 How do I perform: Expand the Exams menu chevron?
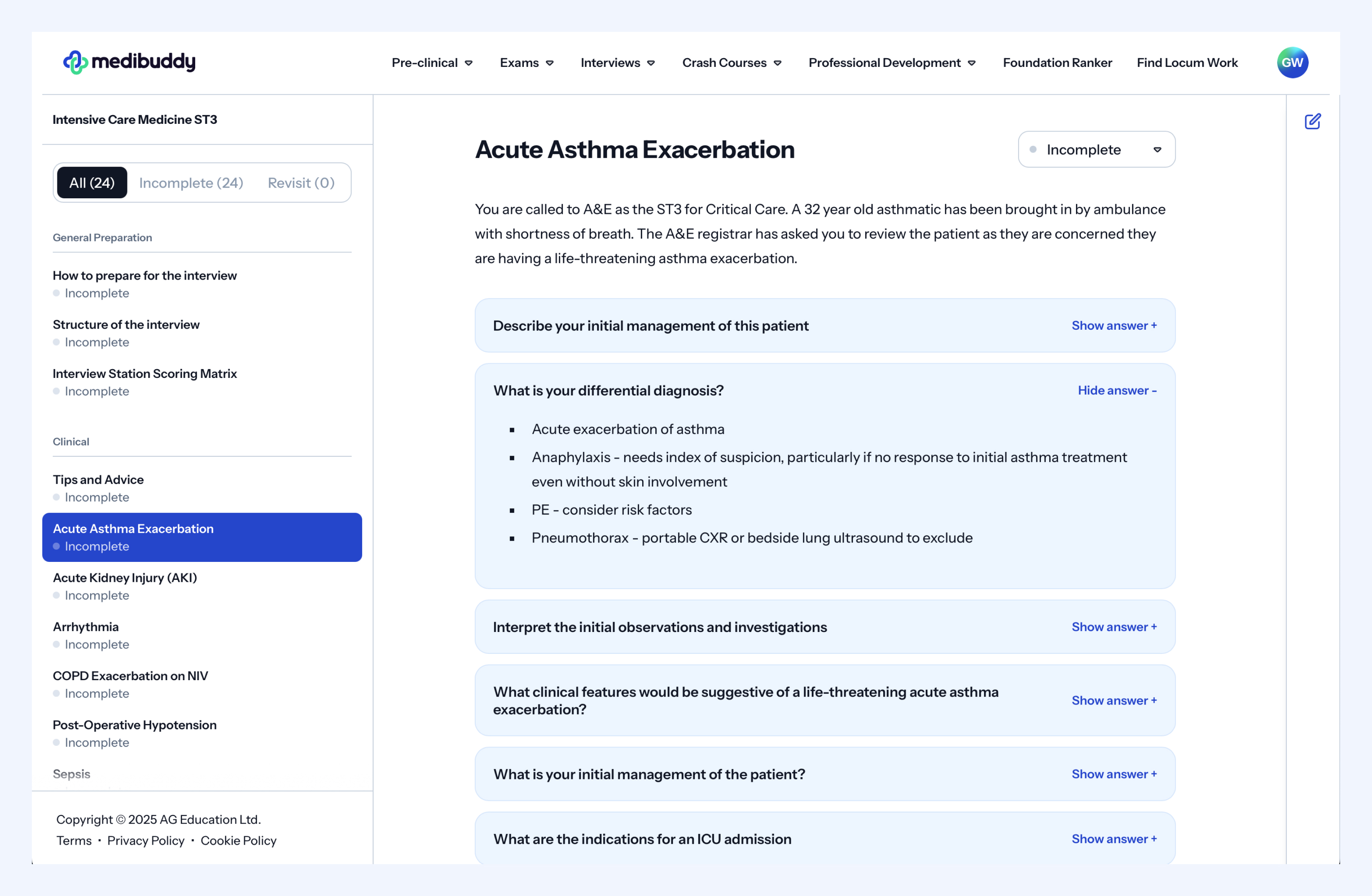point(549,63)
